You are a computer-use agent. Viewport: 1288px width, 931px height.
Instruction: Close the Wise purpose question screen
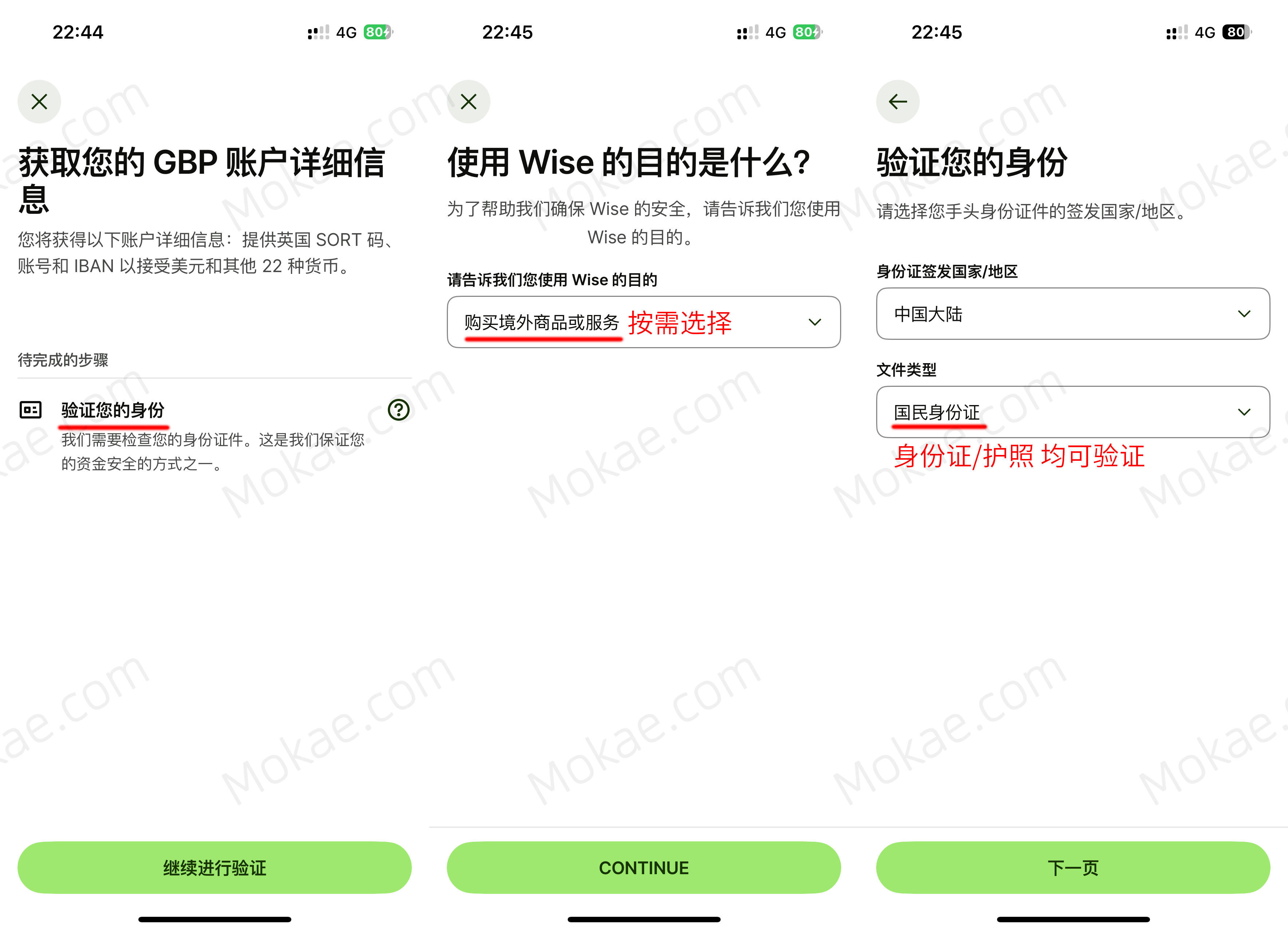coord(469,102)
